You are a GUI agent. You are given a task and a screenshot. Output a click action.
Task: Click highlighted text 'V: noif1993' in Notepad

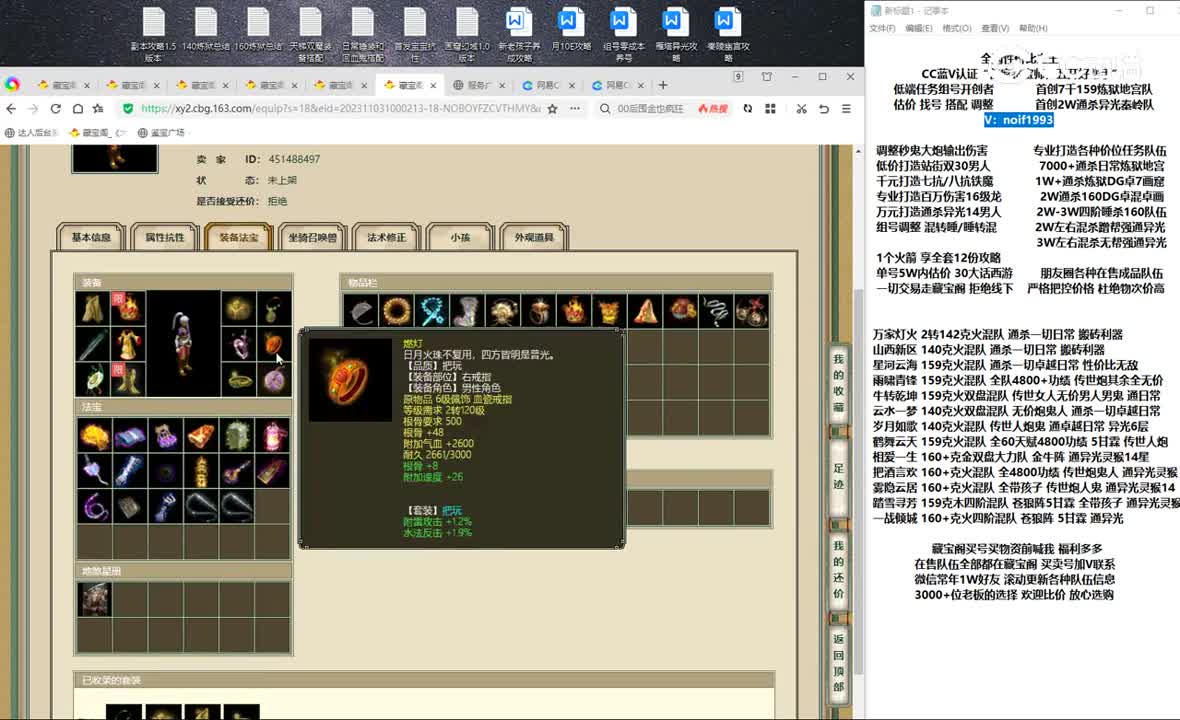point(1018,120)
